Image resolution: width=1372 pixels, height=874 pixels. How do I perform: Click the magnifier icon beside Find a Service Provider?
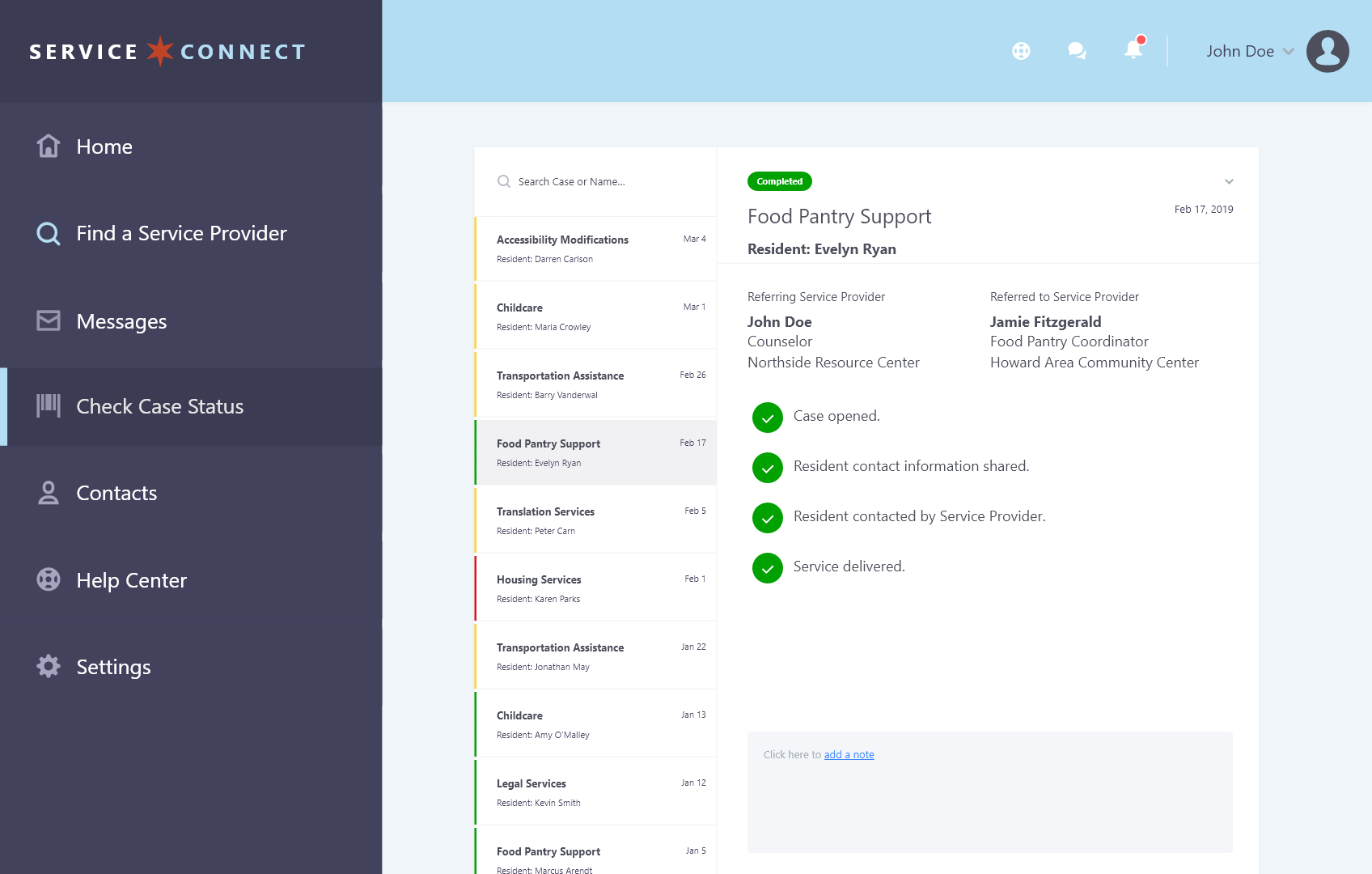[x=49, y=234]
